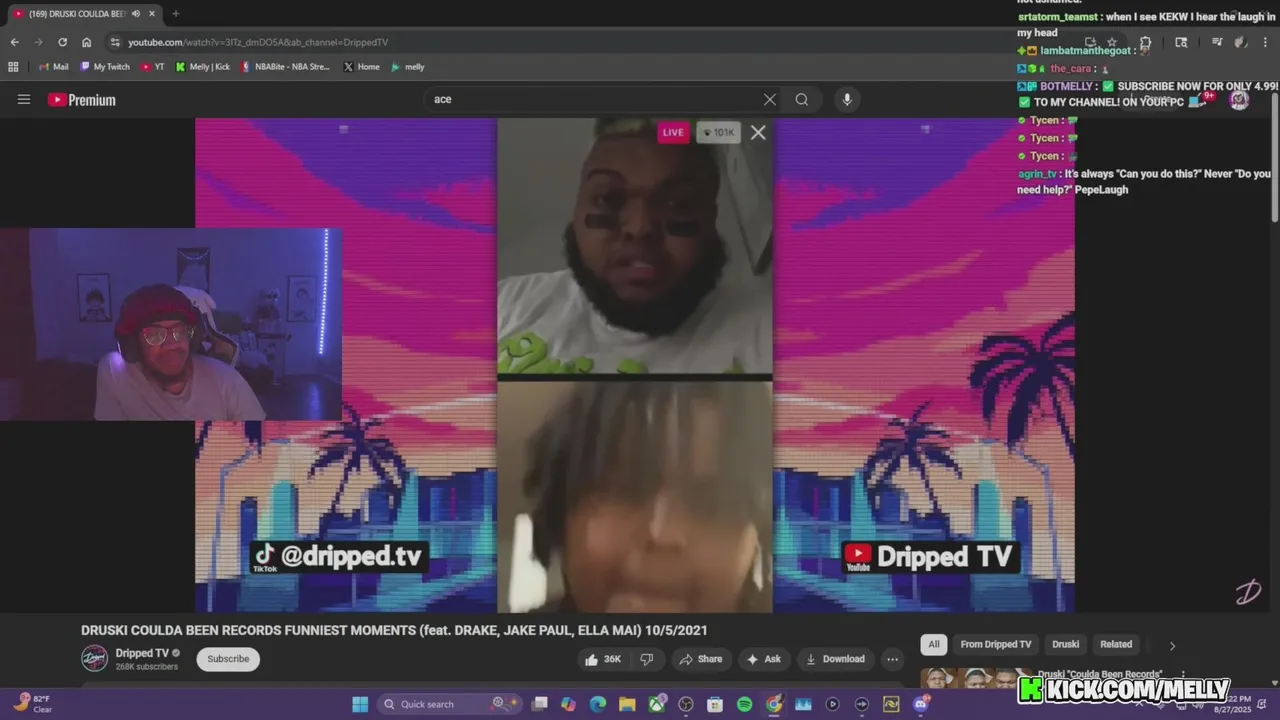The width and height of the screenshot is (1280, 720).
Task: Open the Dripped TV channel avatar
Action: pyautogui.click(x=94, y=658)
